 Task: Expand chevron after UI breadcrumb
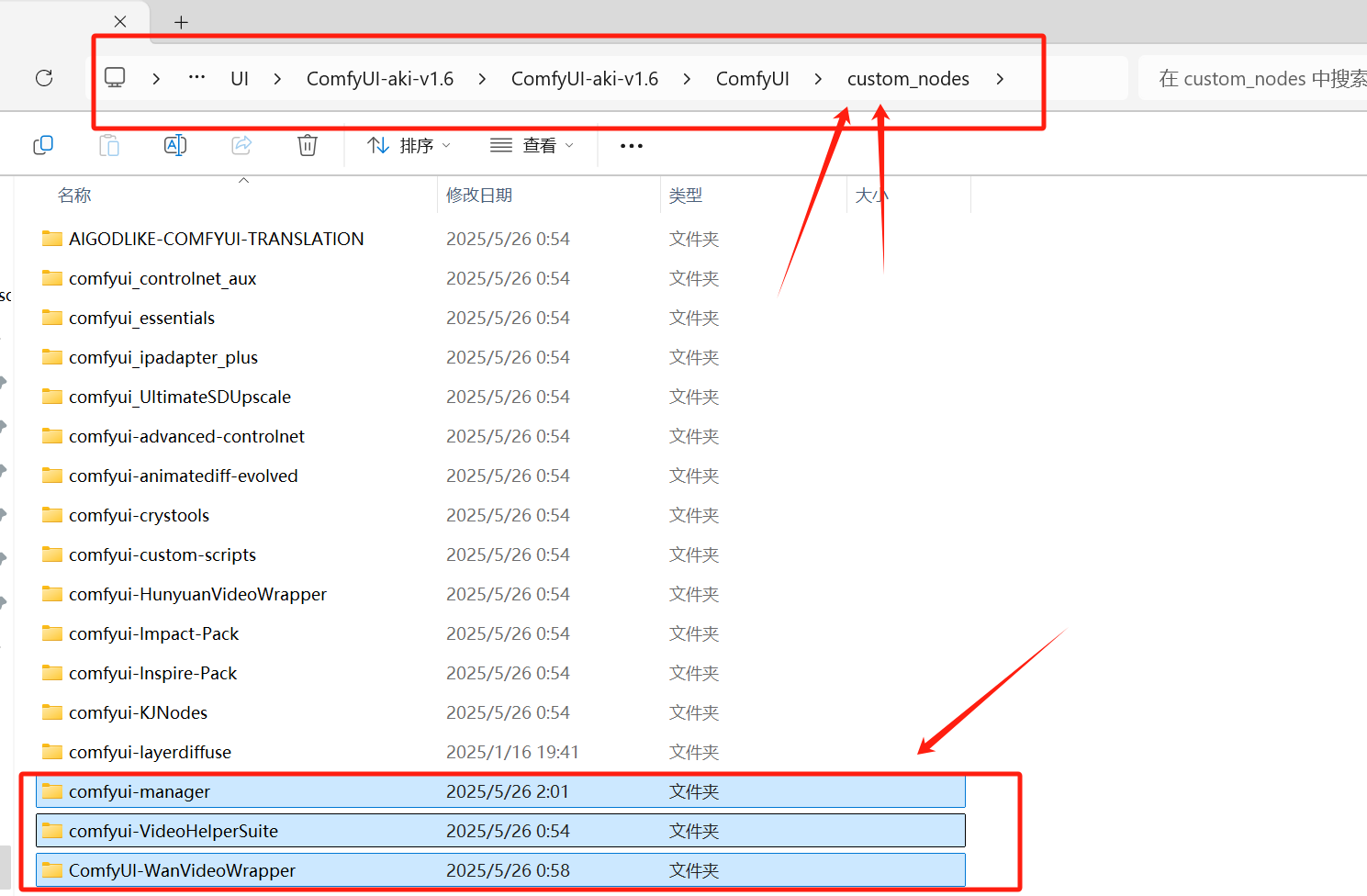pyautogui.click(x=277, y=79)
